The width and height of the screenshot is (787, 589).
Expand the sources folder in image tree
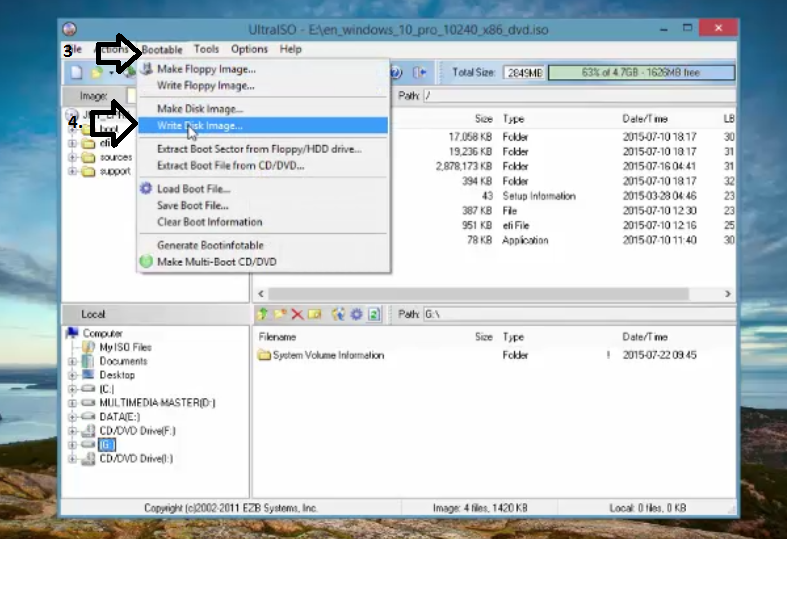[x=72, y=157]
